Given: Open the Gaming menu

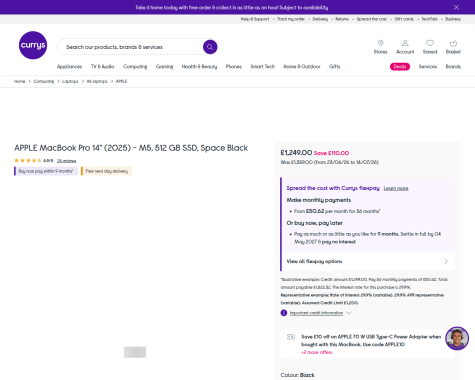Looking at the screenshot, I should (x=164, y=67).
